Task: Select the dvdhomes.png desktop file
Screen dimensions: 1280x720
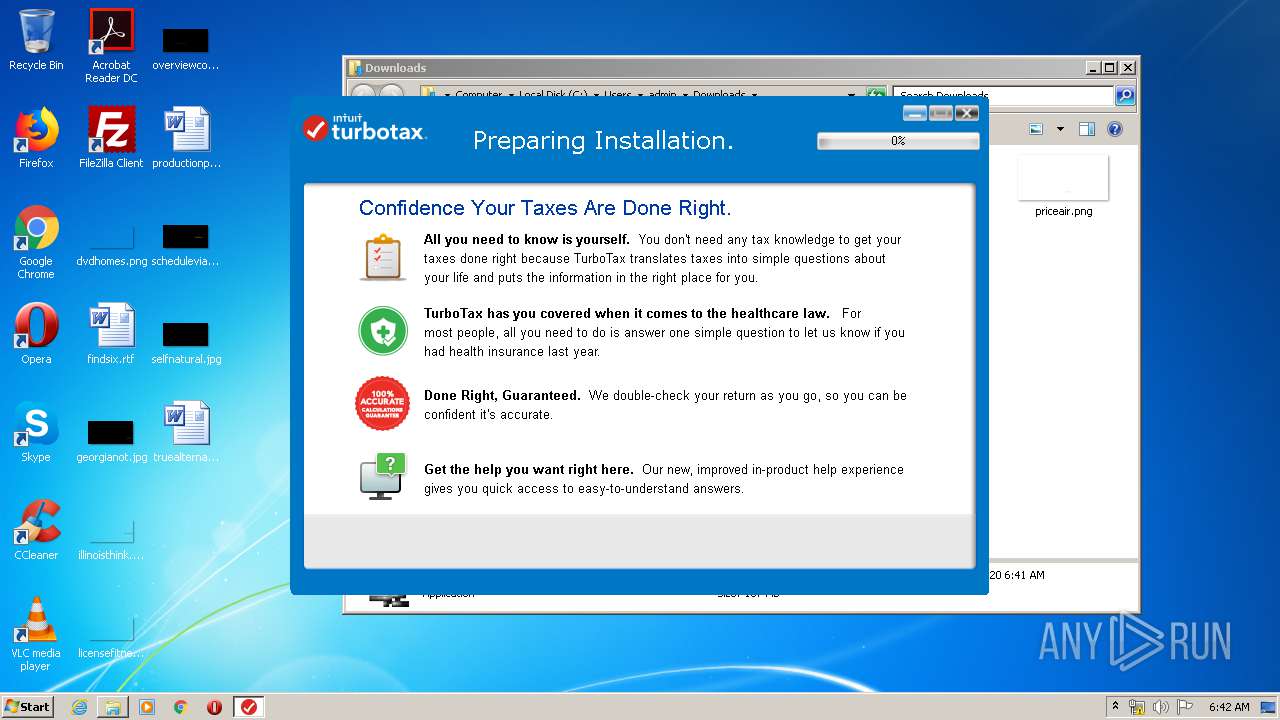Action: point(111,243)
